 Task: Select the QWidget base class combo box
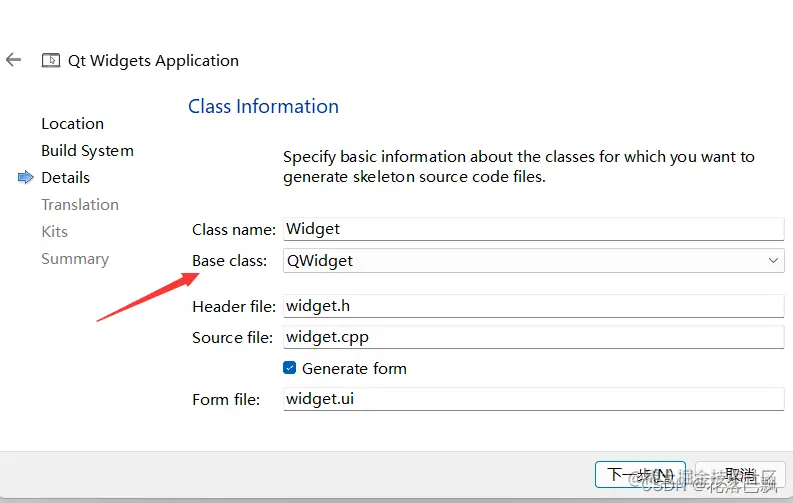click(534, 260)
